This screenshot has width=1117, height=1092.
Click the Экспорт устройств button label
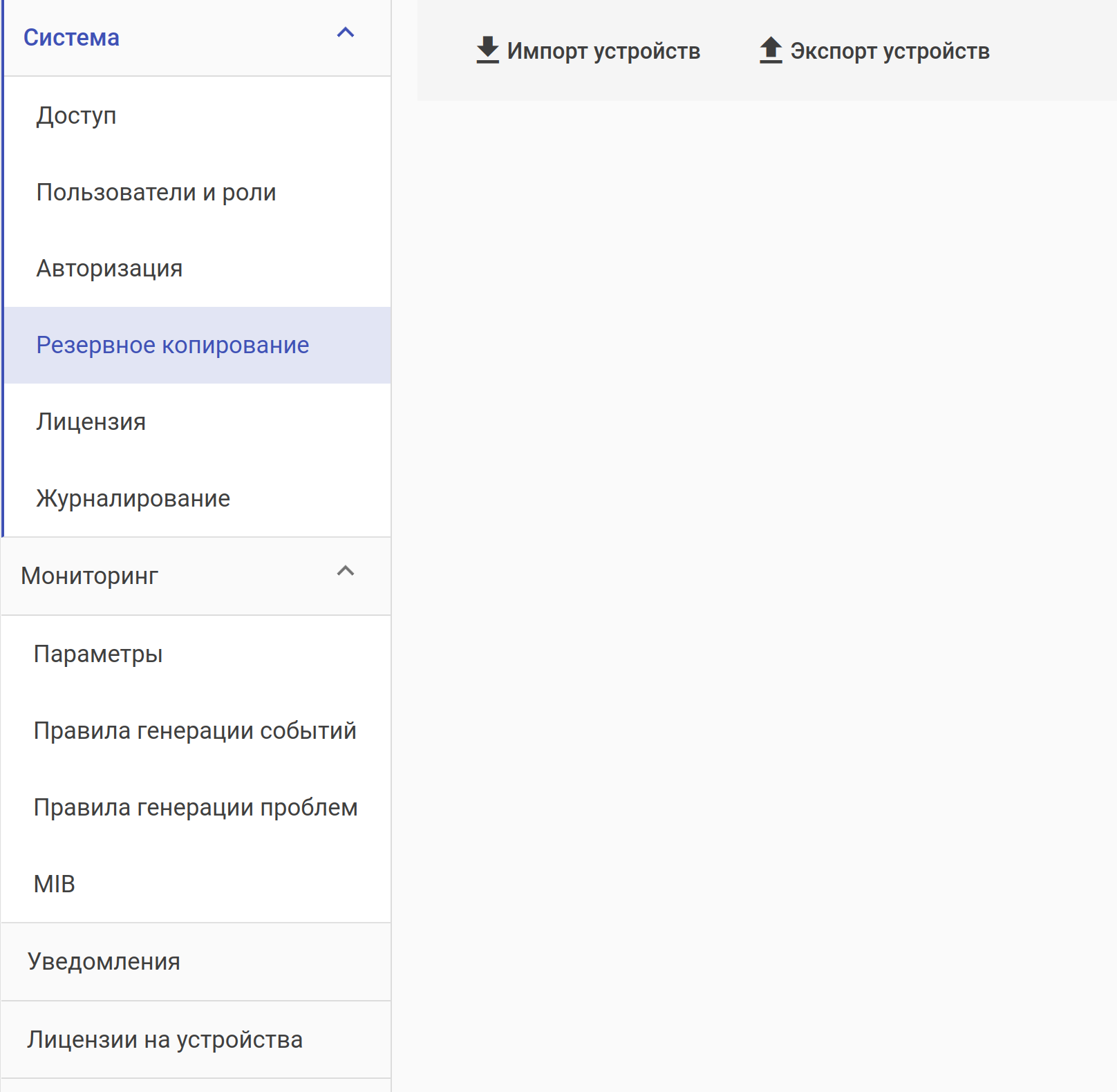890,51
